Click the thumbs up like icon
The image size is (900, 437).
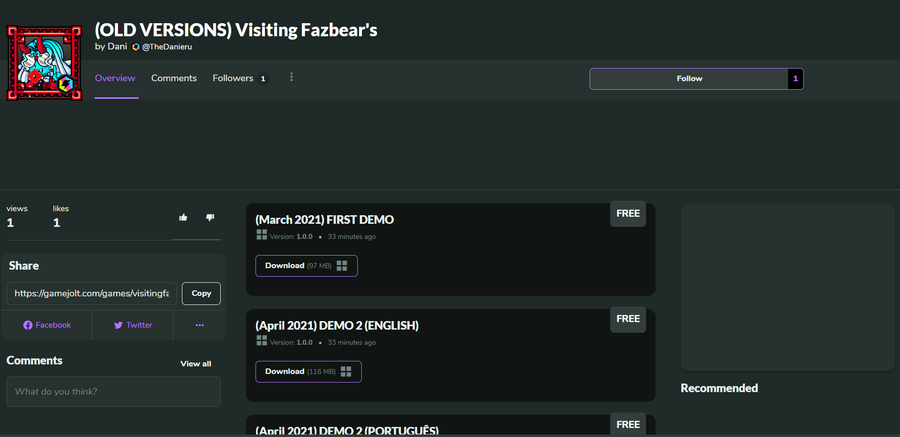(183, 217)
